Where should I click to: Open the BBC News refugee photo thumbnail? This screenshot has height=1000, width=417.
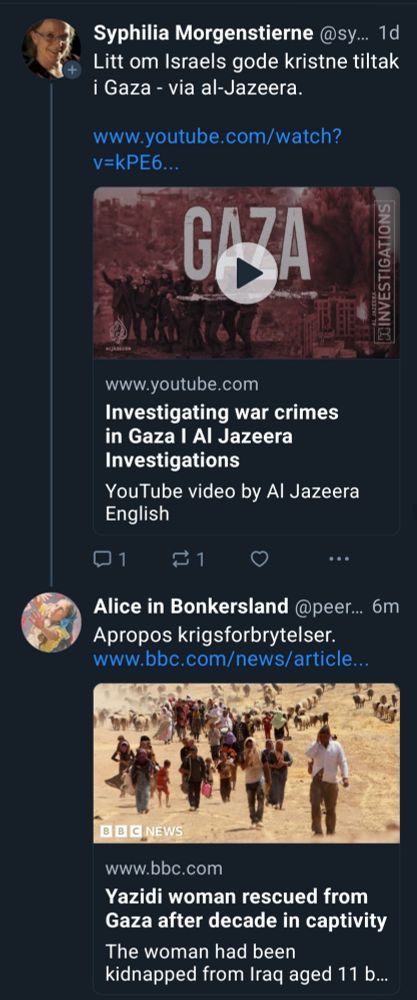point(247,763)
